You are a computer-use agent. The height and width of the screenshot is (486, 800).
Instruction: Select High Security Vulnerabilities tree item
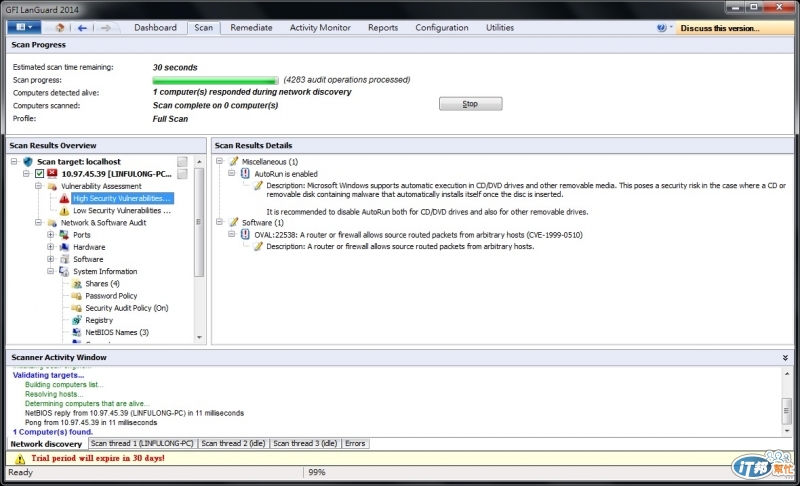121,198
